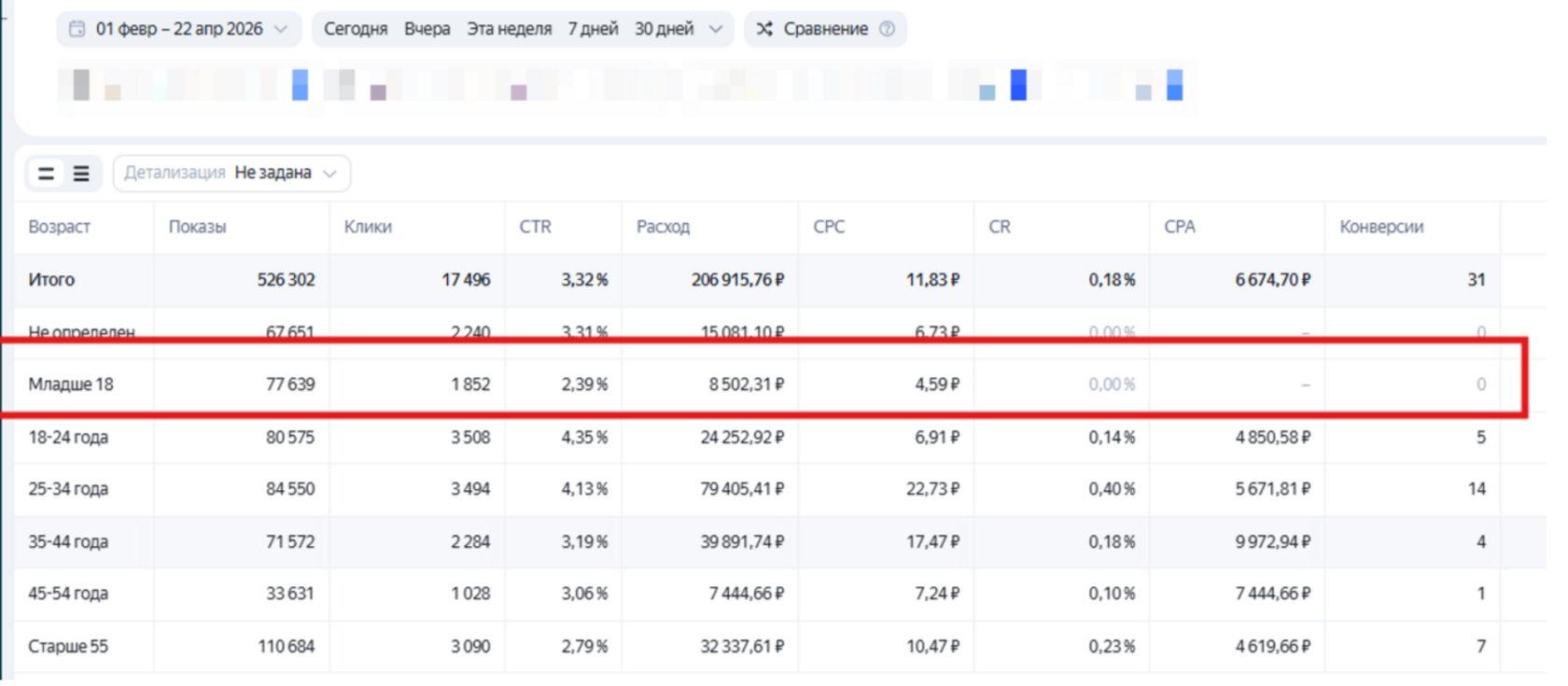Enable the Сравнение comparison mode
This screenshot has width=1568, height=686.
[x=826, y=29]
